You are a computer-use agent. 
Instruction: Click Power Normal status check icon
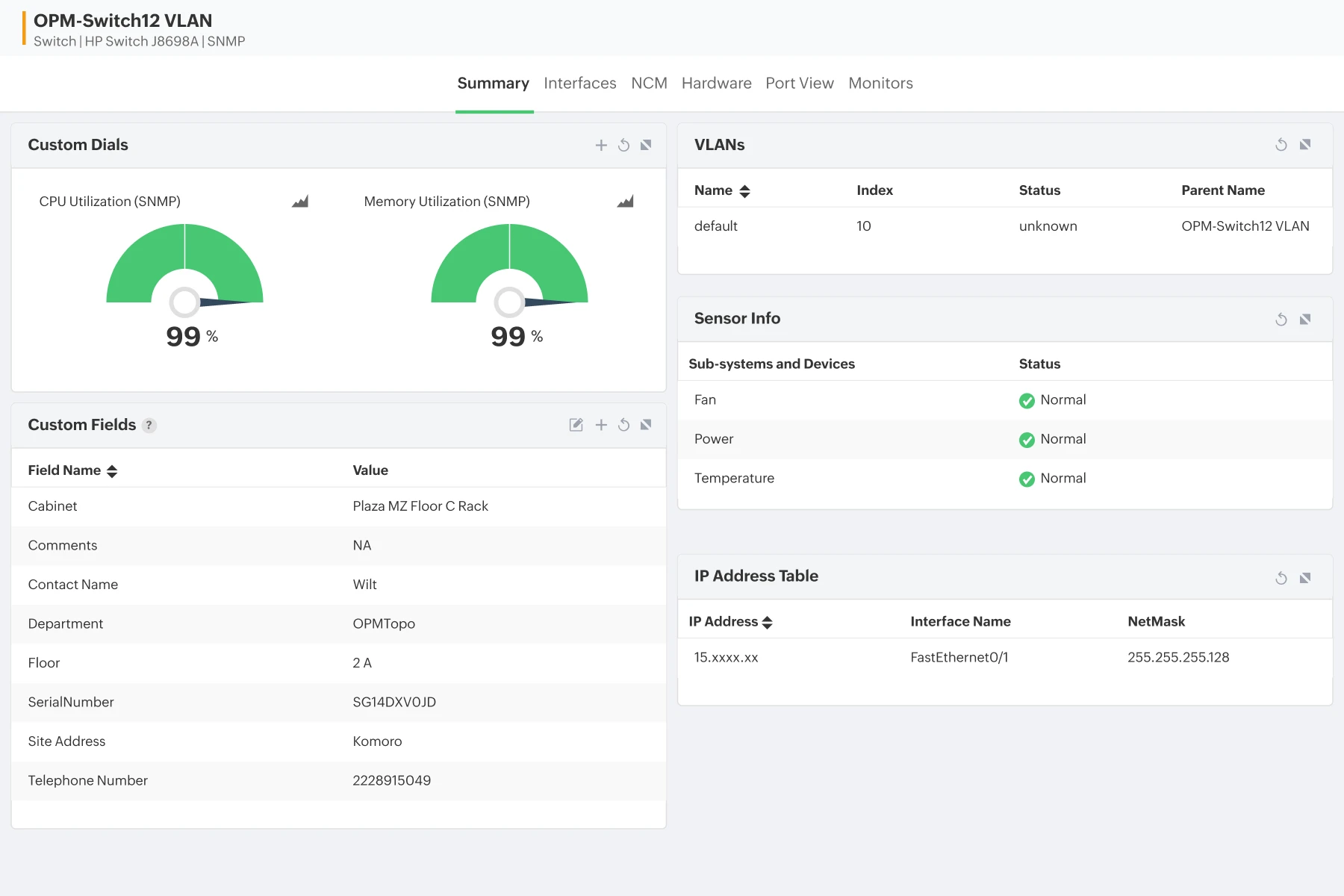click(1027, 440)
